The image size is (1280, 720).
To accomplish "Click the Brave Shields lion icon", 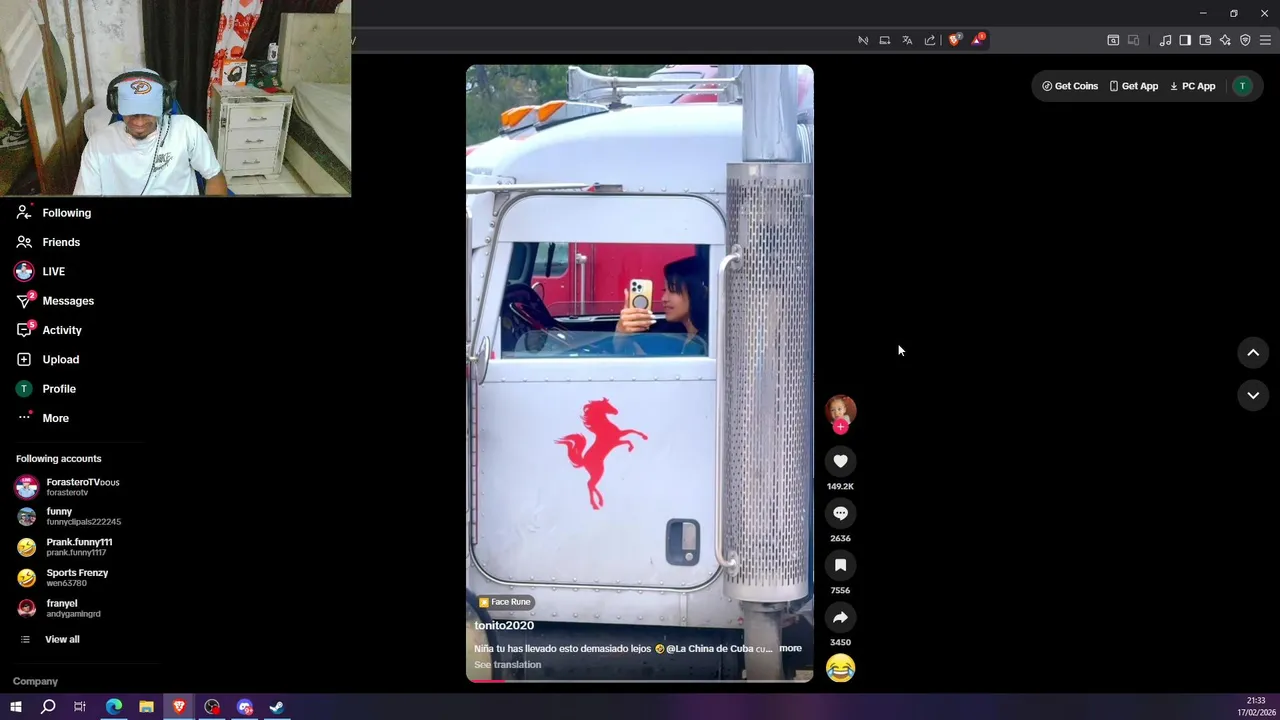I will [954, 40].
